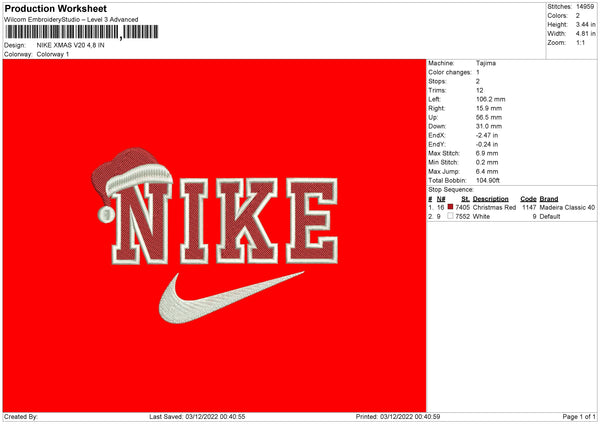Click the Christmas Red color swatch
The width and height of the screenshot is (600, 424).
click(450, 207)
